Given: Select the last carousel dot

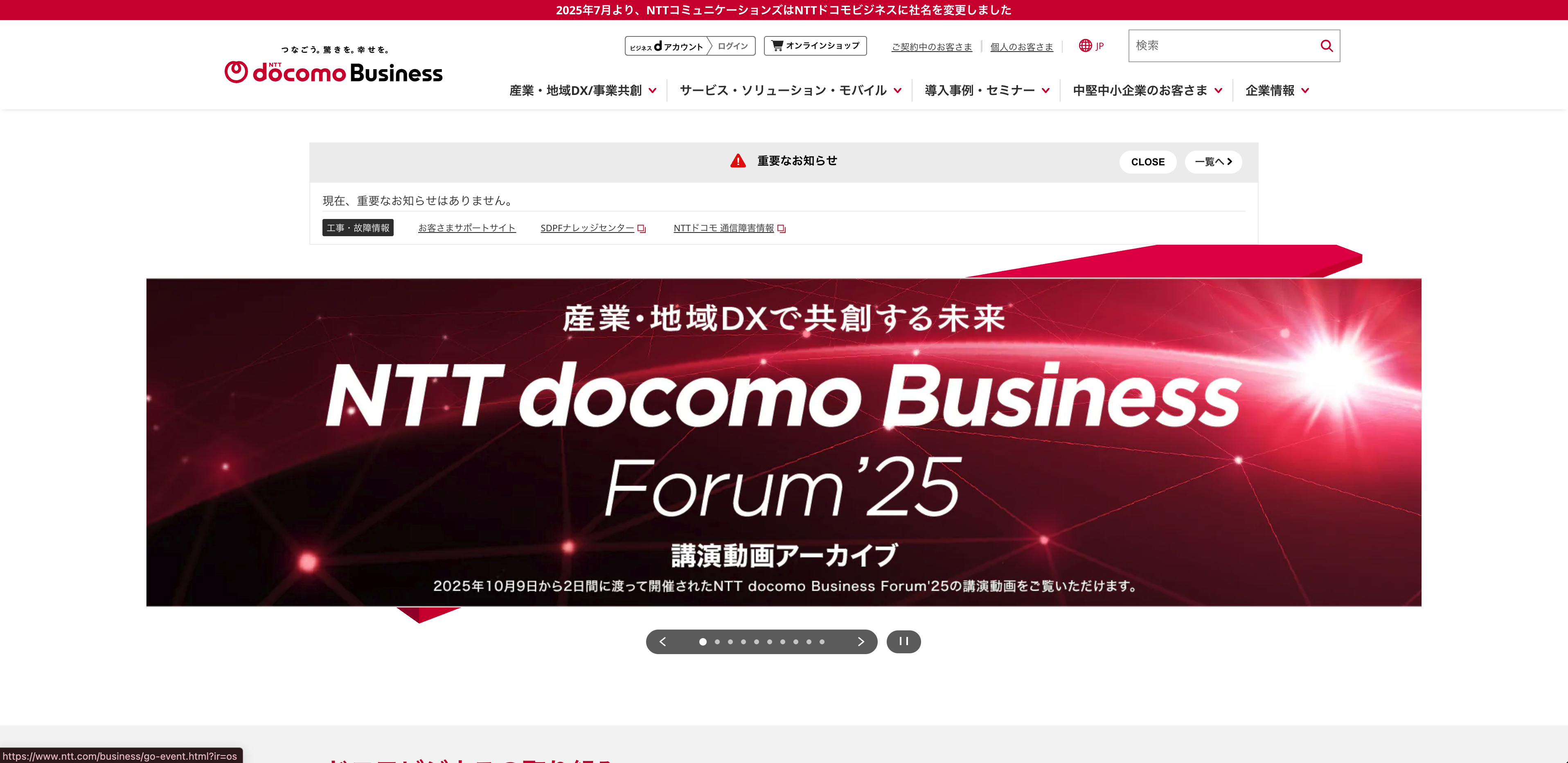Looking at the screenshot, I should 822,642.
